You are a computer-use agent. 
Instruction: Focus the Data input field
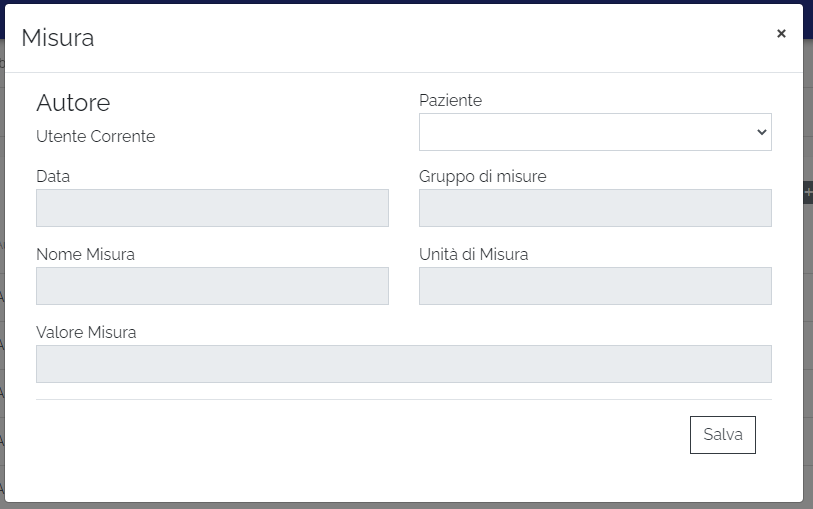212,208
